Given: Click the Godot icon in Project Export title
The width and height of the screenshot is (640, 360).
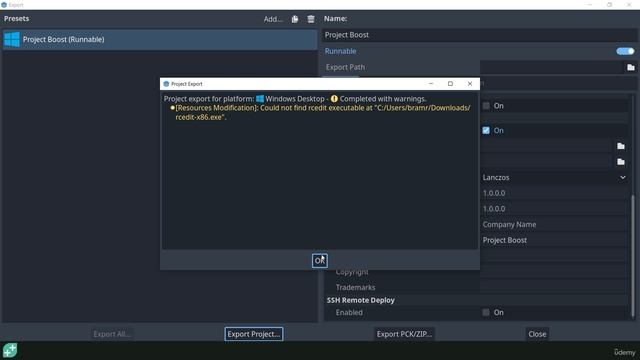Looking at the screenshot, I should [x=166, y=84].
